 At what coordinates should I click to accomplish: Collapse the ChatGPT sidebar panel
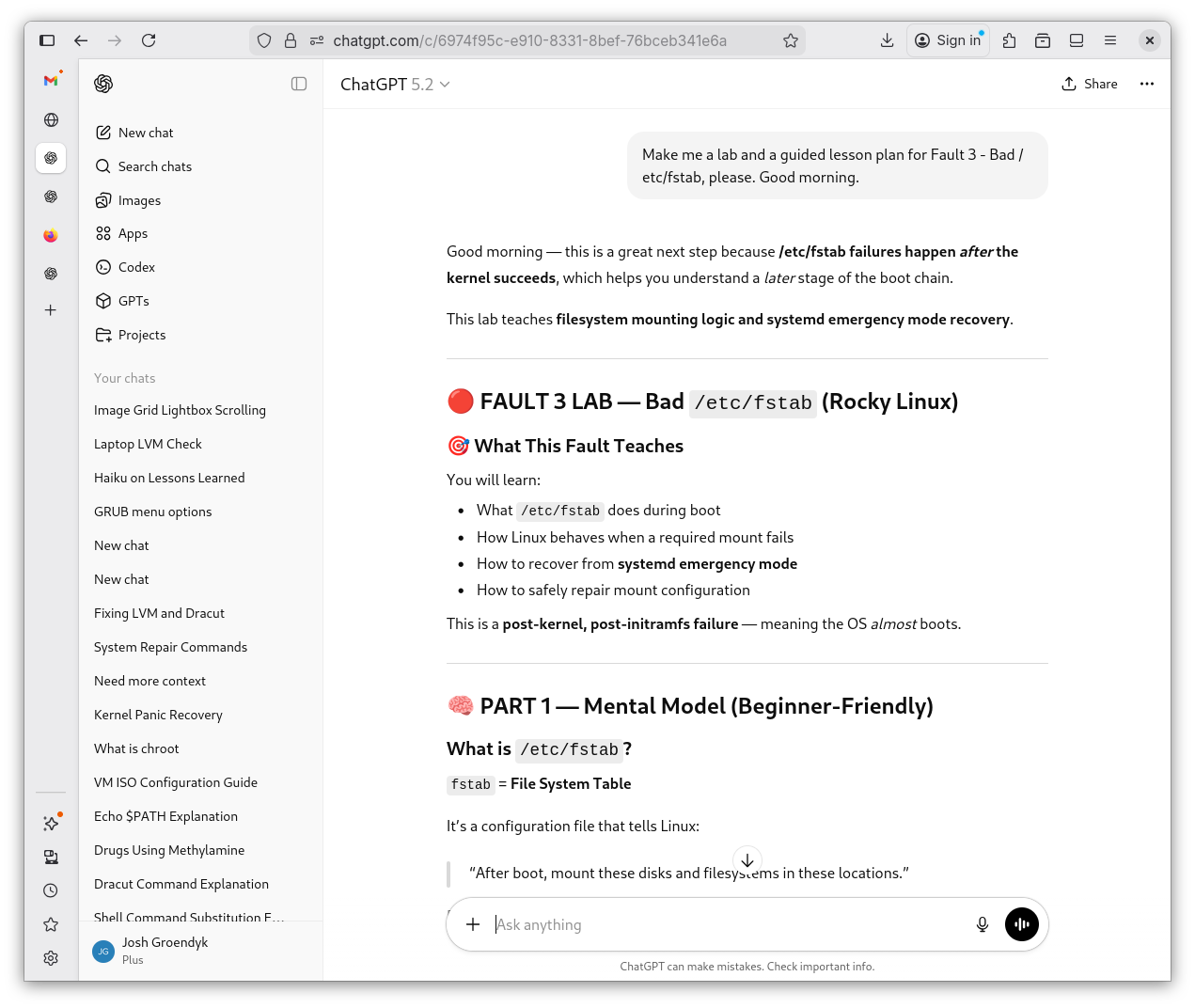tap(299, 84)
